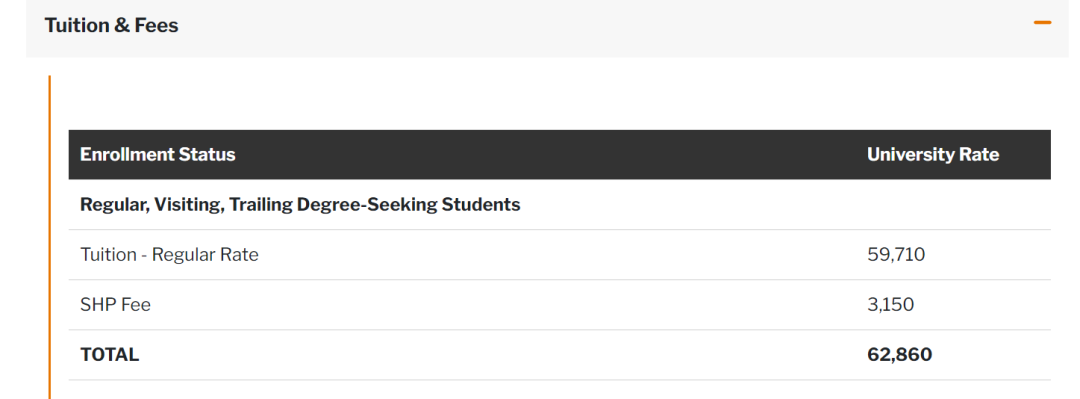The width and height of the screenshot is (1080, 399).
Task: Select the bold TOTAL label
Action: point(110,355)
